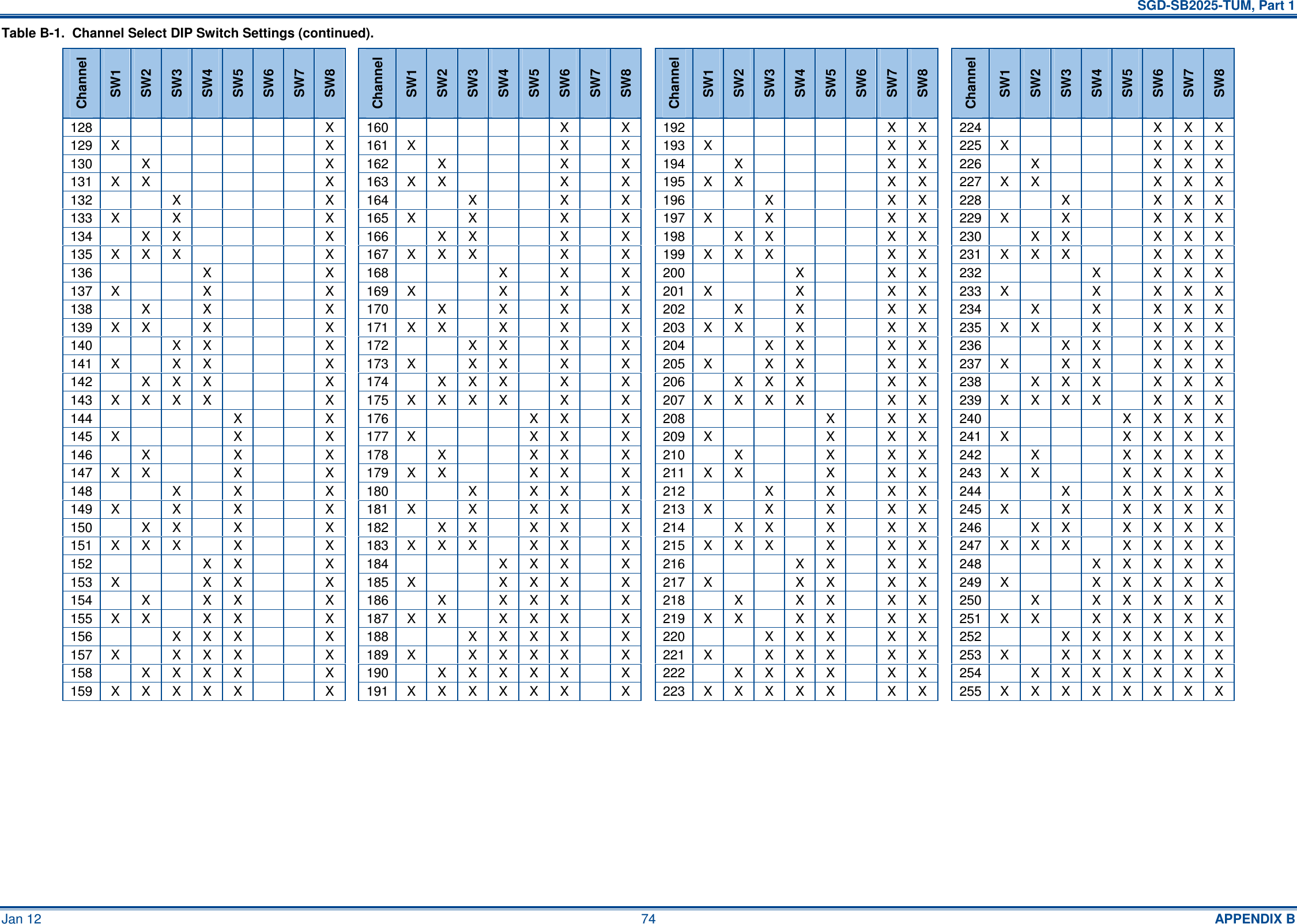Click the SW7 header in the 192-223 table

tap(892, 83)
